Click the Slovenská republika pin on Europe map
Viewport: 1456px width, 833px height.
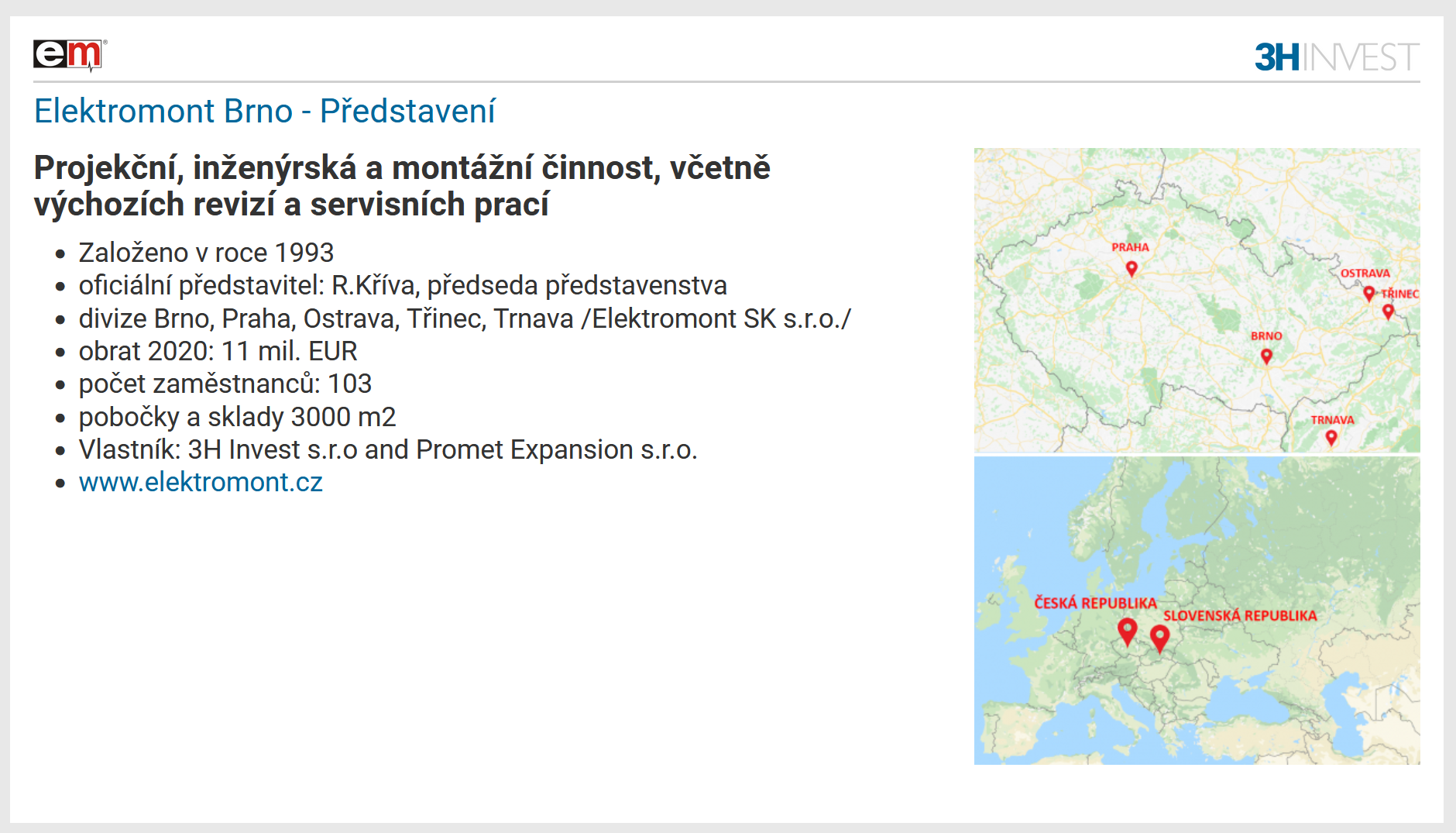tap(1159, 639)
